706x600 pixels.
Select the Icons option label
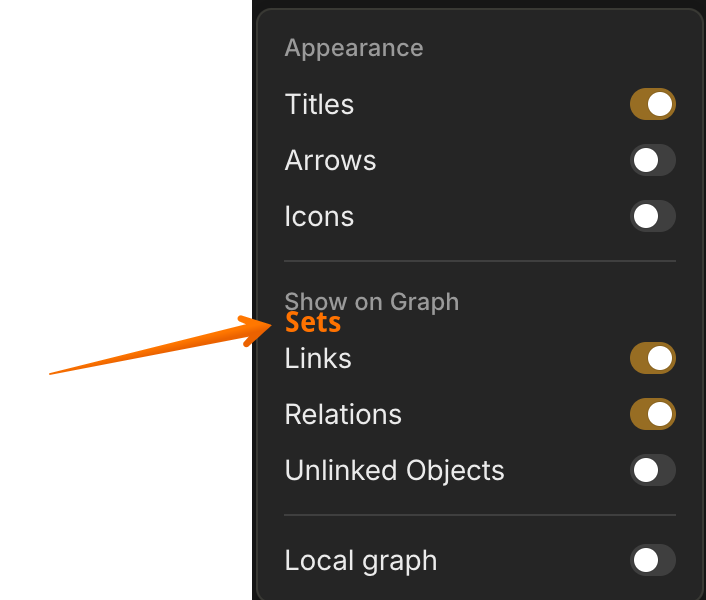(x=319, y=217)
